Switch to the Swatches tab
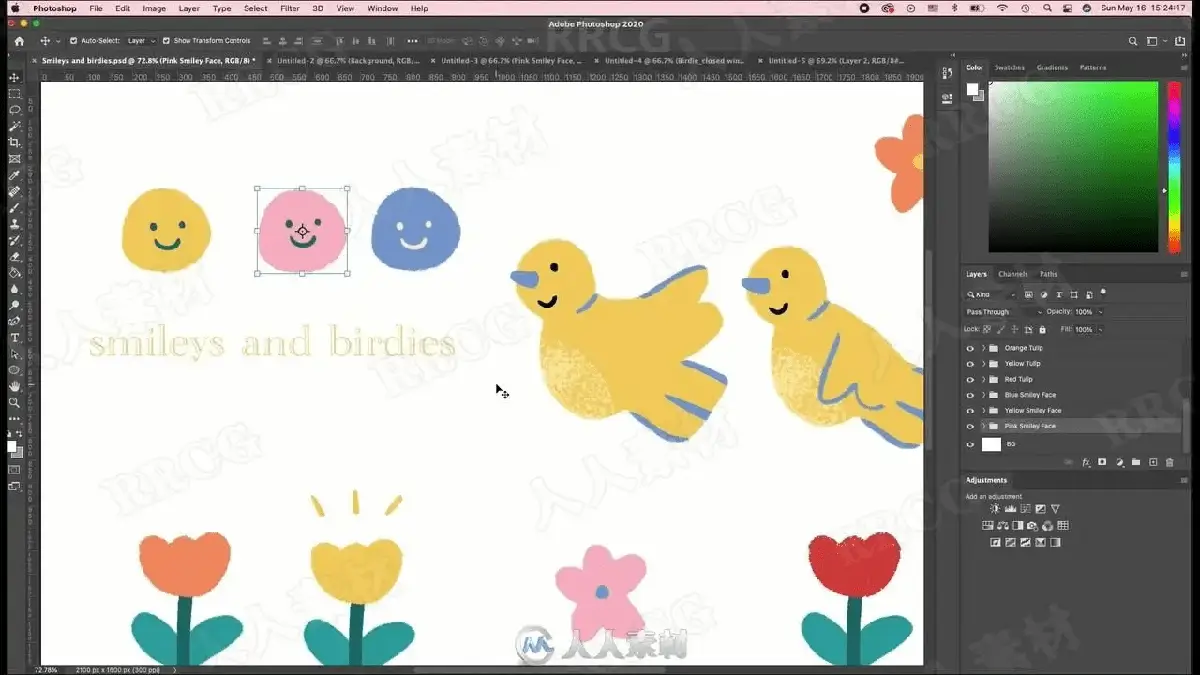The width and height of the screenshot is (1200, 675). (x=1008, y=68)
